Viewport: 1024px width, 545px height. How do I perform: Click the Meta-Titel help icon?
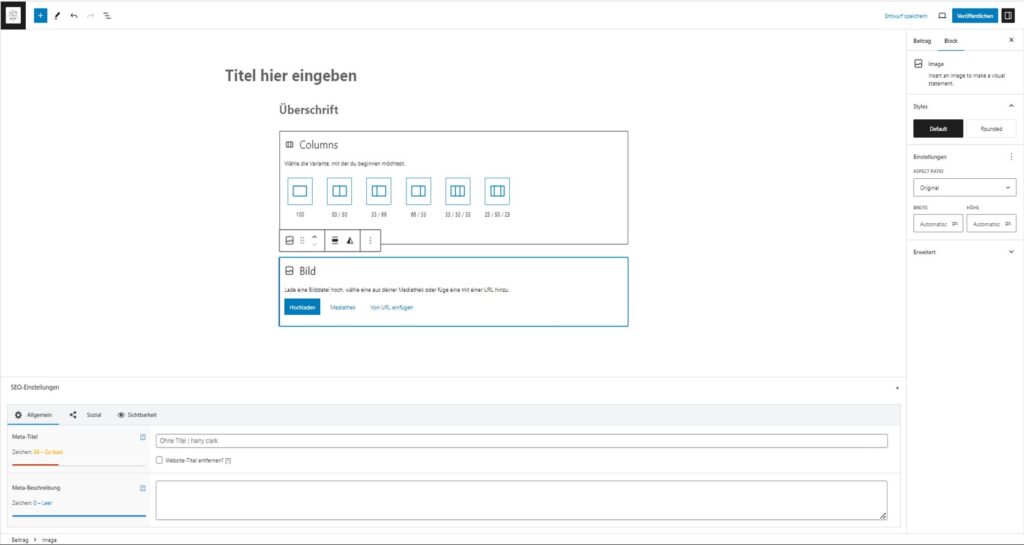143,437
